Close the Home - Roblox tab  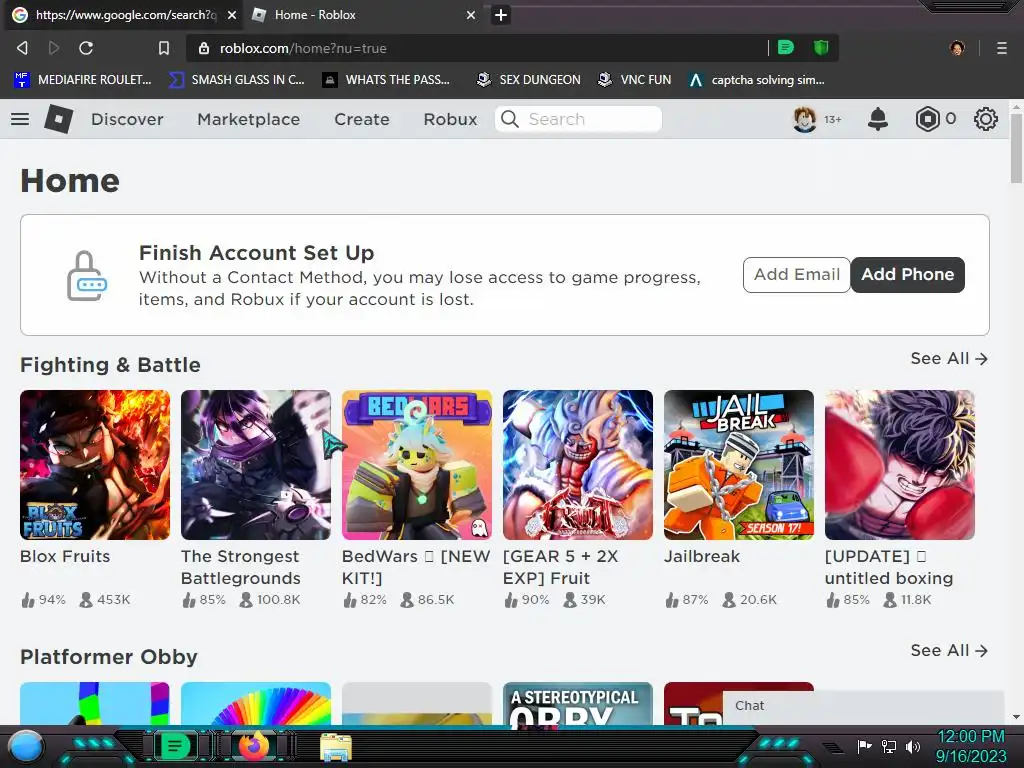point(471,15)
